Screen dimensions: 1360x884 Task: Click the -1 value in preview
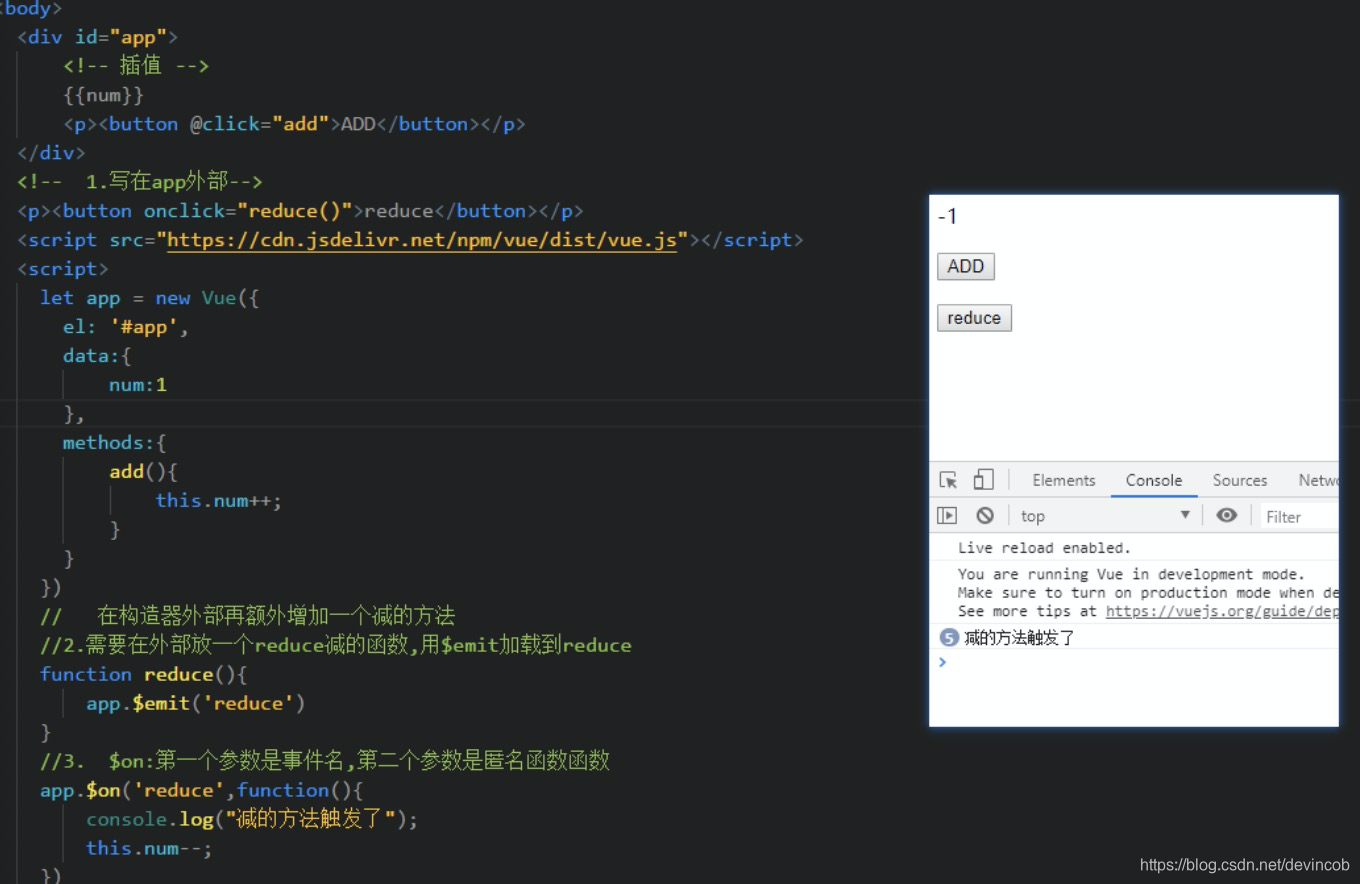click(947, 216)
